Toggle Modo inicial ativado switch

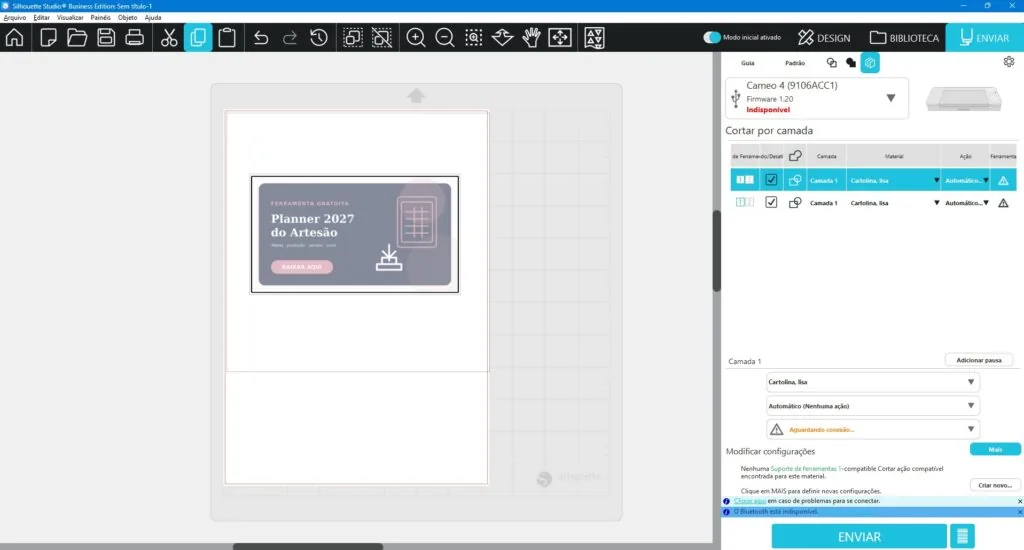[712, 37]
